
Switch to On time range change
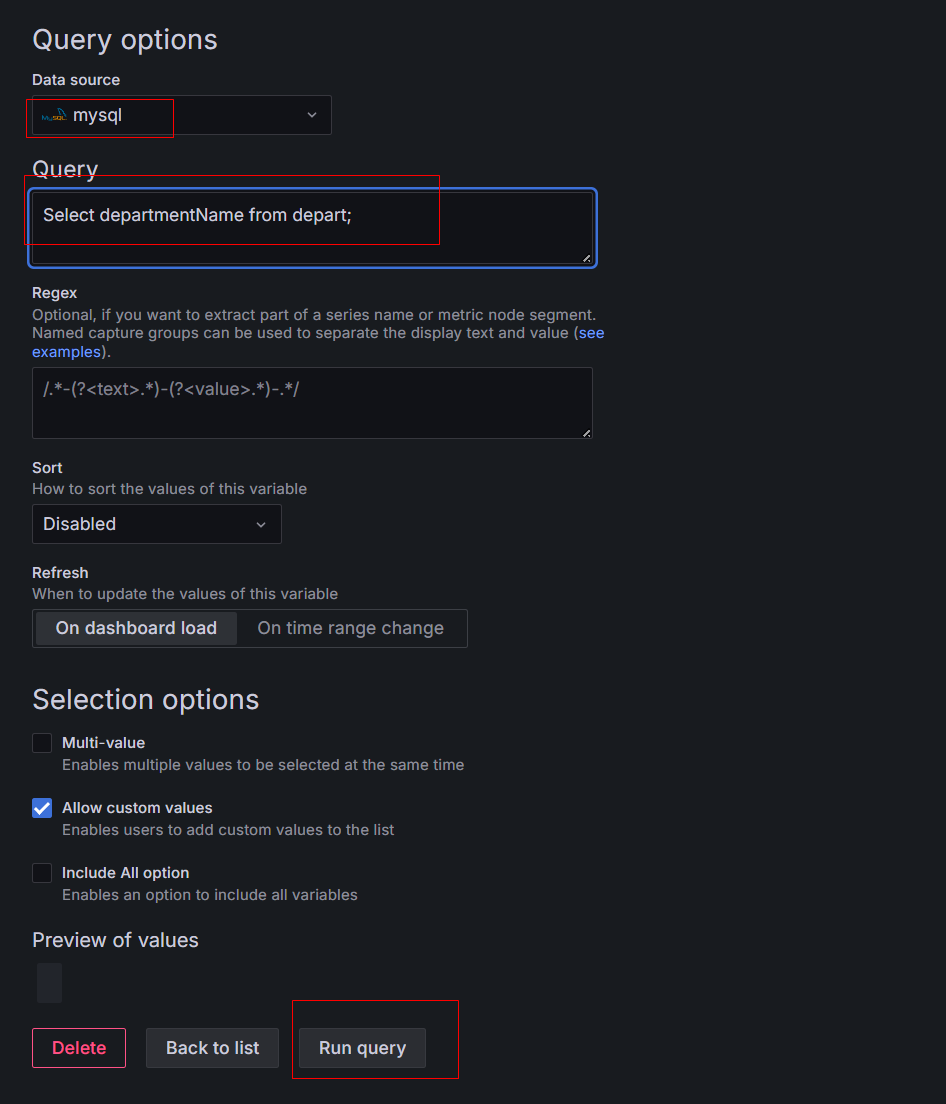[351, 628]
